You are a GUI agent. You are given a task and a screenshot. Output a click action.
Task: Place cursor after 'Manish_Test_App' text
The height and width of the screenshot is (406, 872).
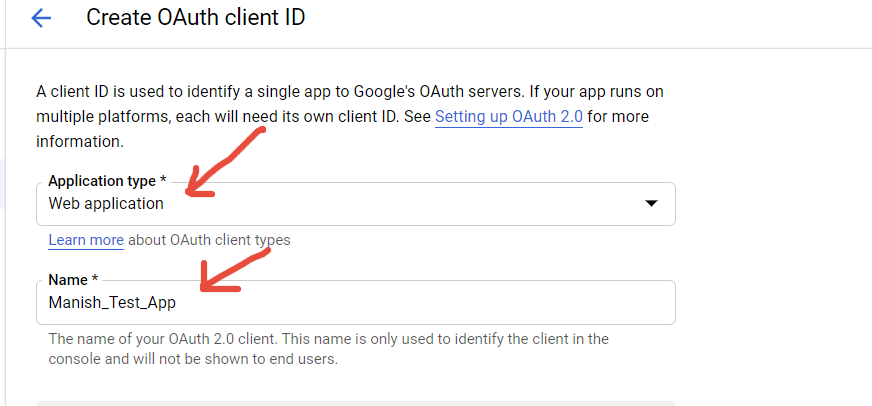pyautogui.click(x=177, y=302)
